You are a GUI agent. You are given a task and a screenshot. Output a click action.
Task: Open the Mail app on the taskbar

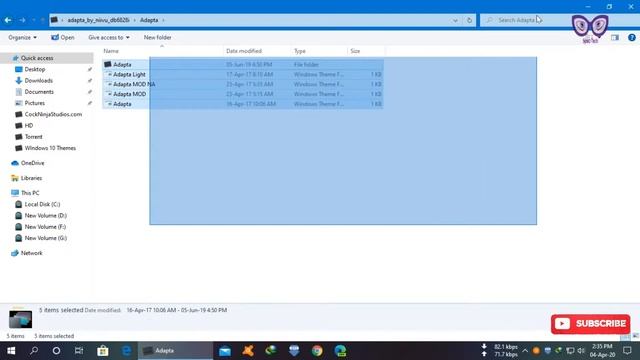[225, 351]
